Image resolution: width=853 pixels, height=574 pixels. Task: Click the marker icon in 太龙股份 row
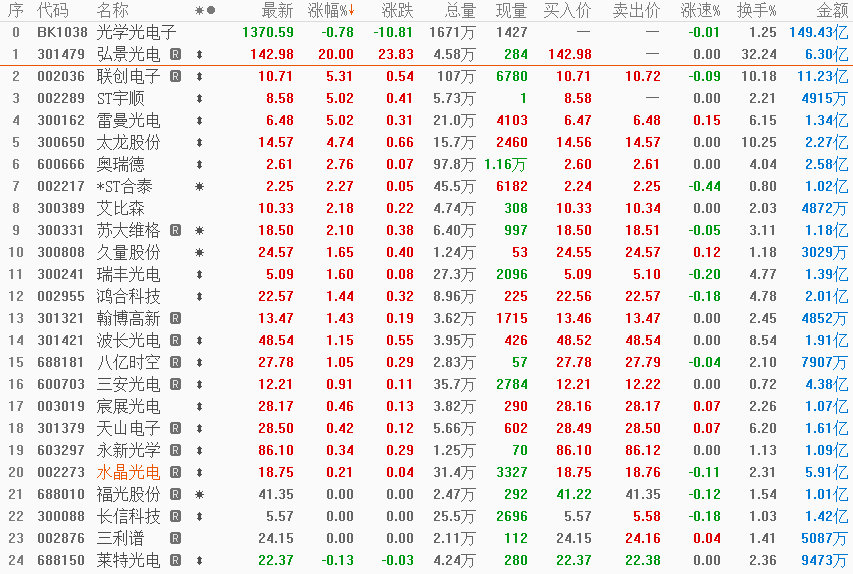[200, 143]
